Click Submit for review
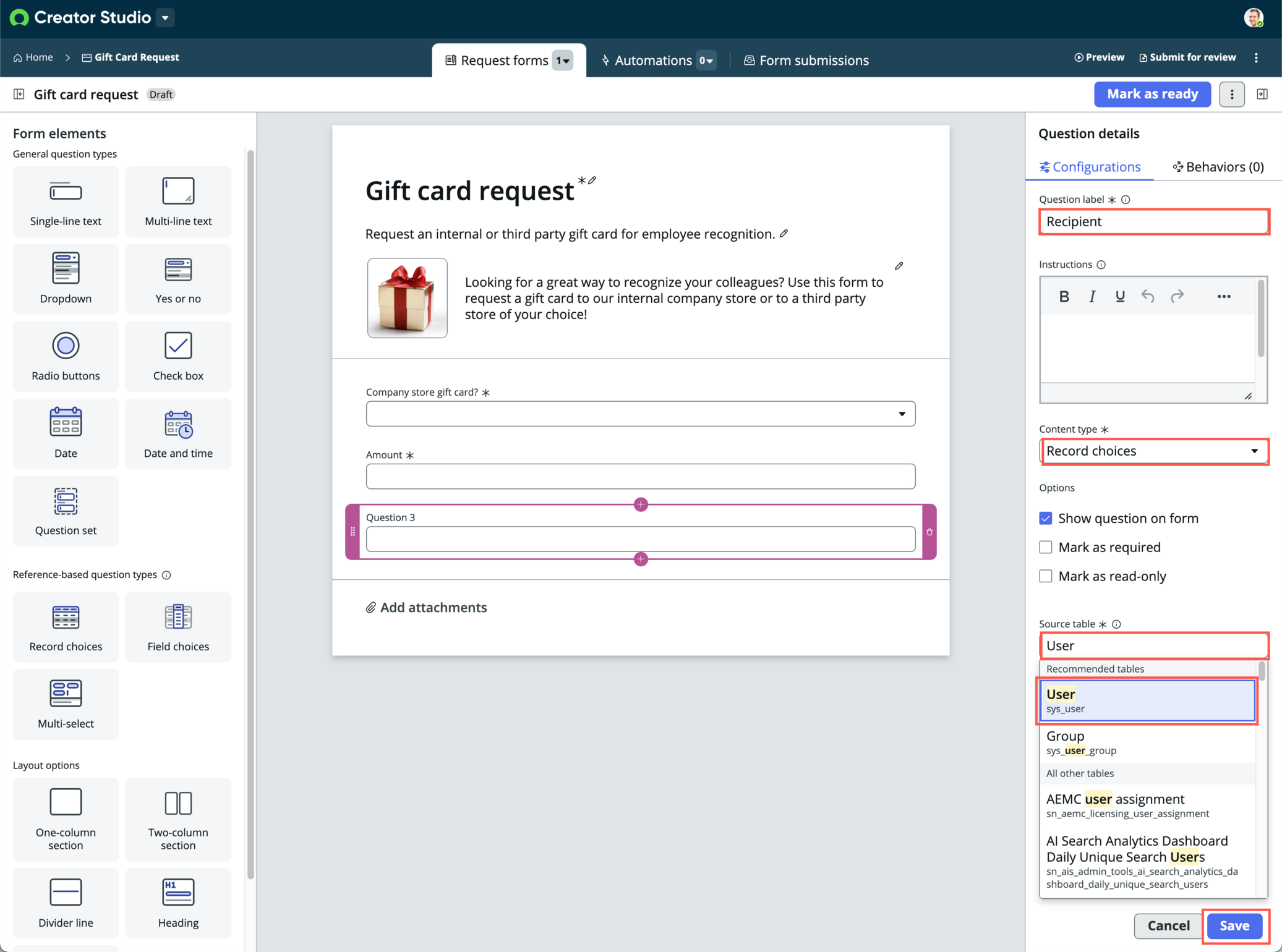Image resolution: width=1282 pixels, height=952 pixels. [x=1187, y=57]
